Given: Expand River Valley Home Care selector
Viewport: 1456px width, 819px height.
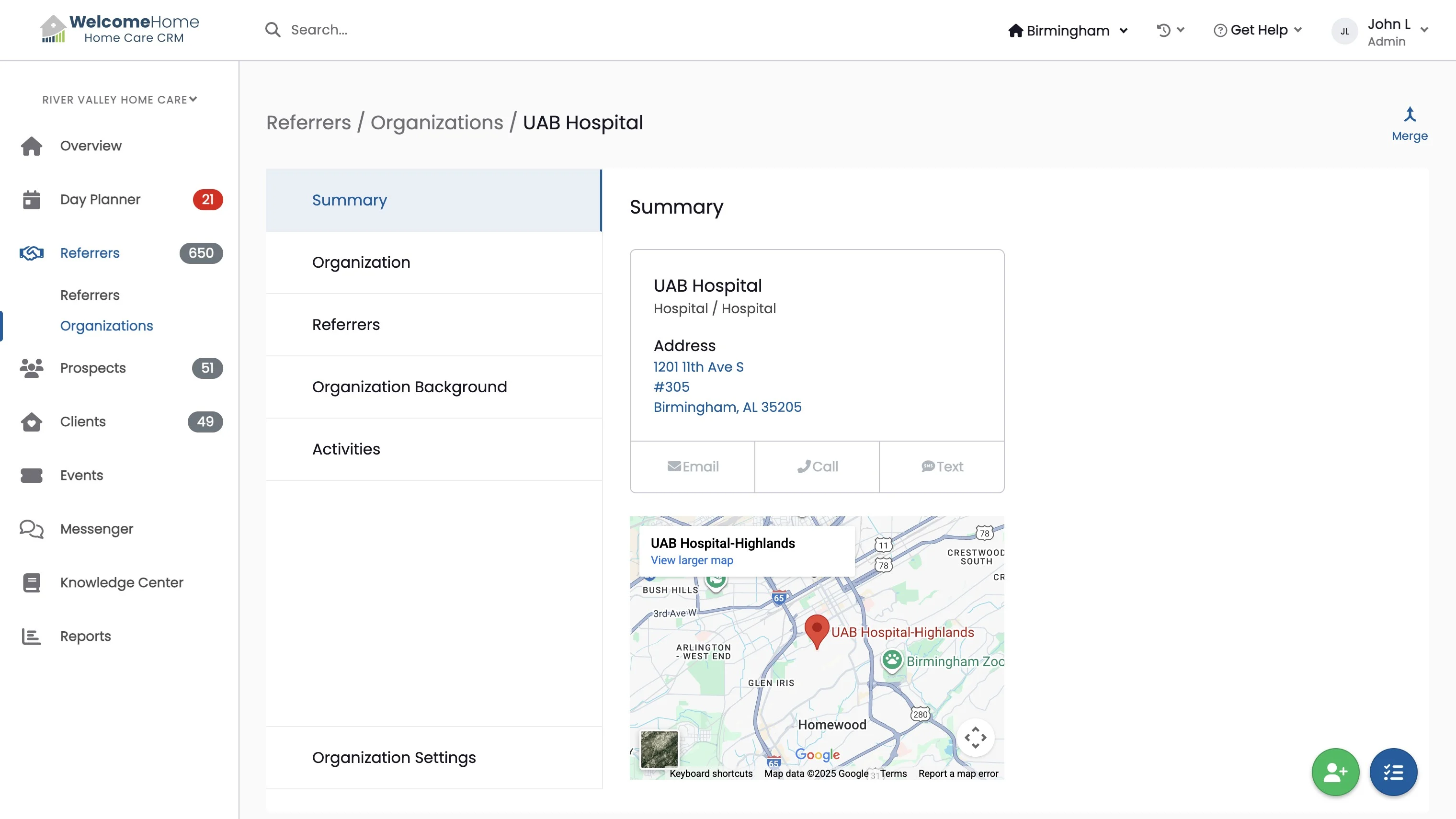Looking at the screenshot, I should coord(120,100).
